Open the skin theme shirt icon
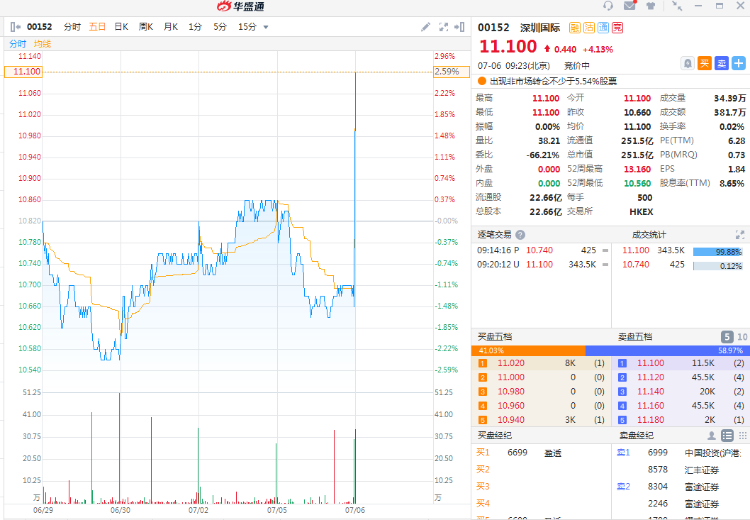The image size is (750, 520). tap(651, 6)
